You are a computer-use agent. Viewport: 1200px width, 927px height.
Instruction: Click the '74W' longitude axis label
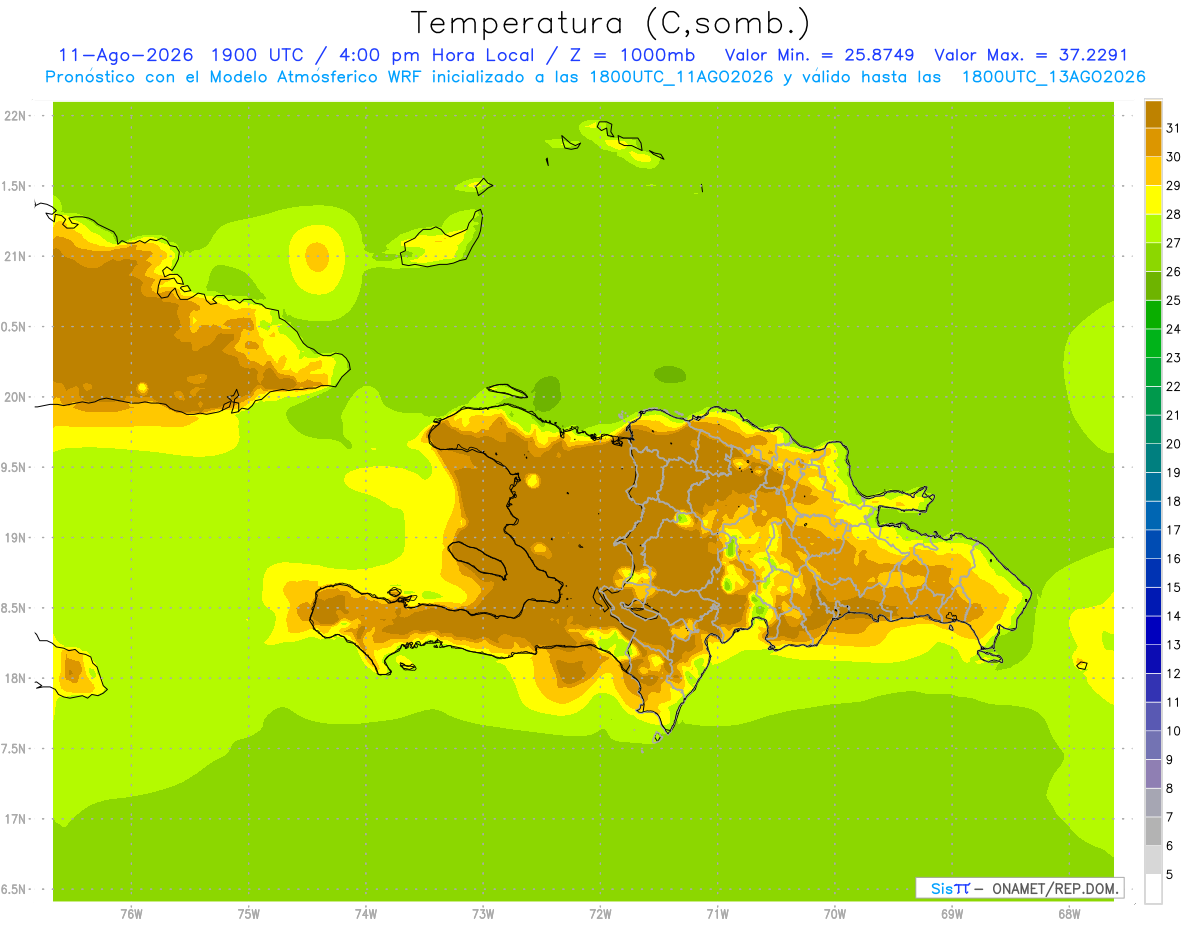pos(366,914)
